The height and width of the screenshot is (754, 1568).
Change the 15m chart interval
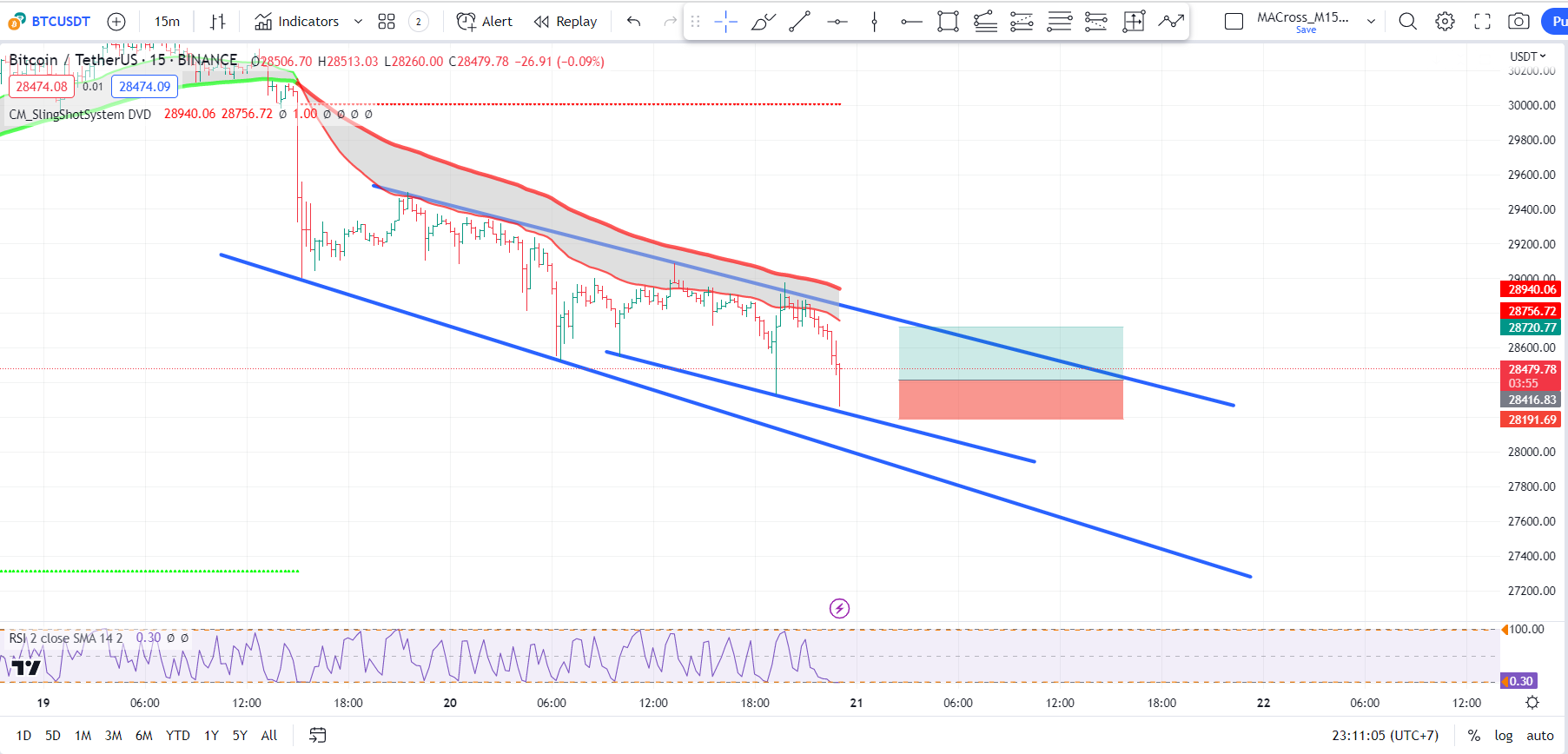click(167, 22)
